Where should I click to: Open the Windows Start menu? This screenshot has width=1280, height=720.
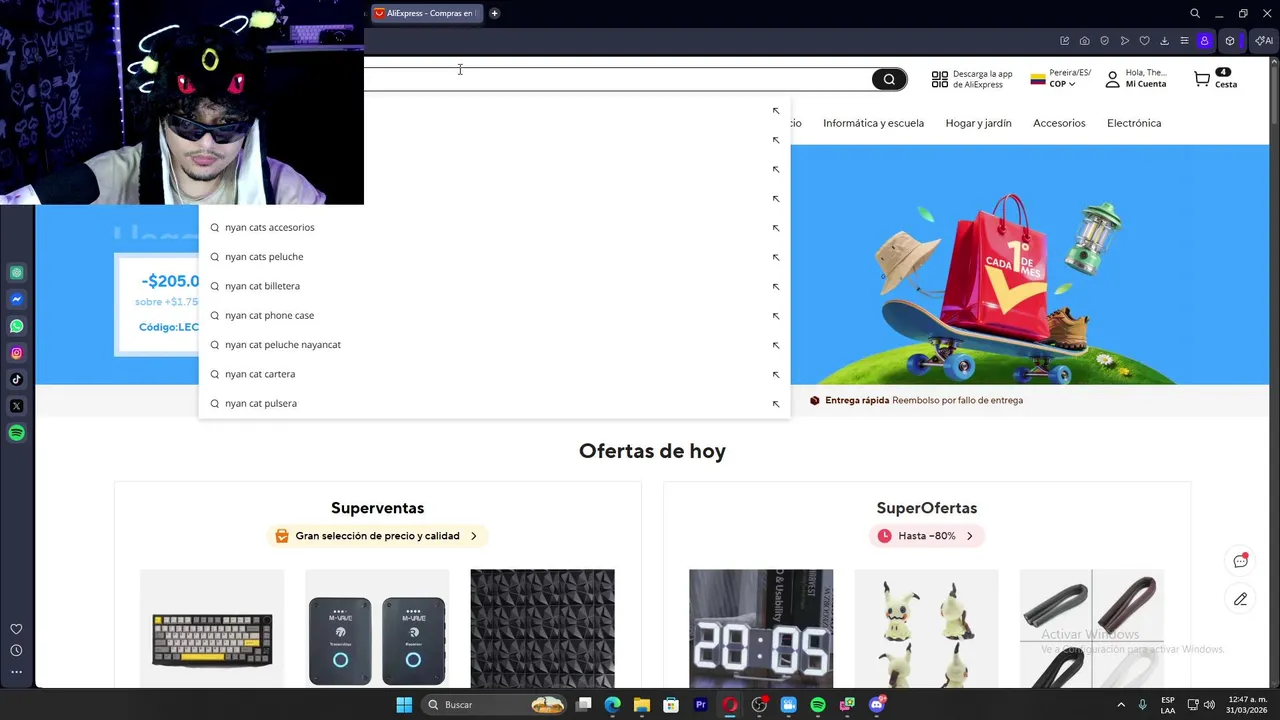[x=404, y=705]
